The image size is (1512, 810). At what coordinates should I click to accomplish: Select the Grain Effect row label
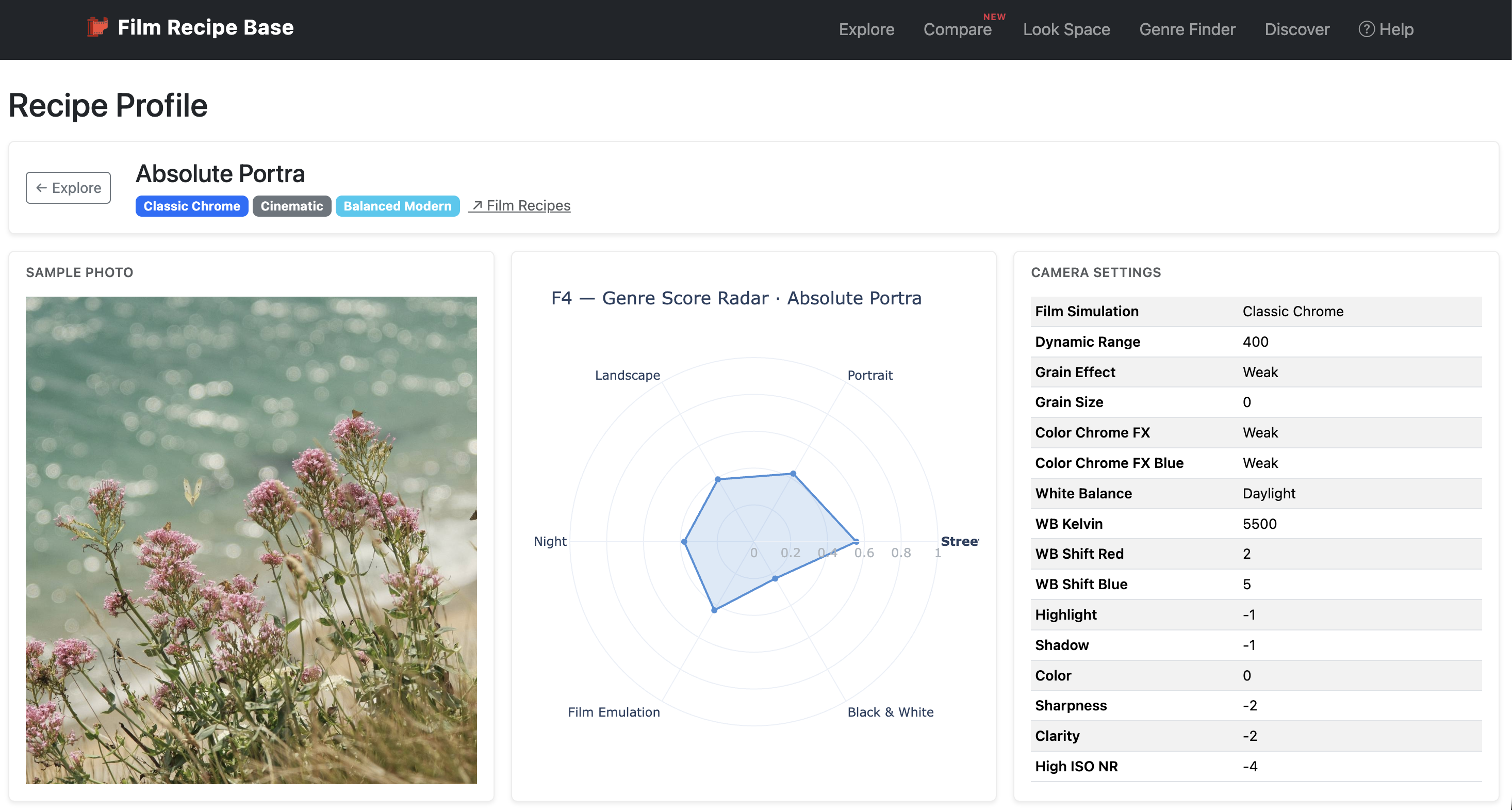coord(1075,372)
